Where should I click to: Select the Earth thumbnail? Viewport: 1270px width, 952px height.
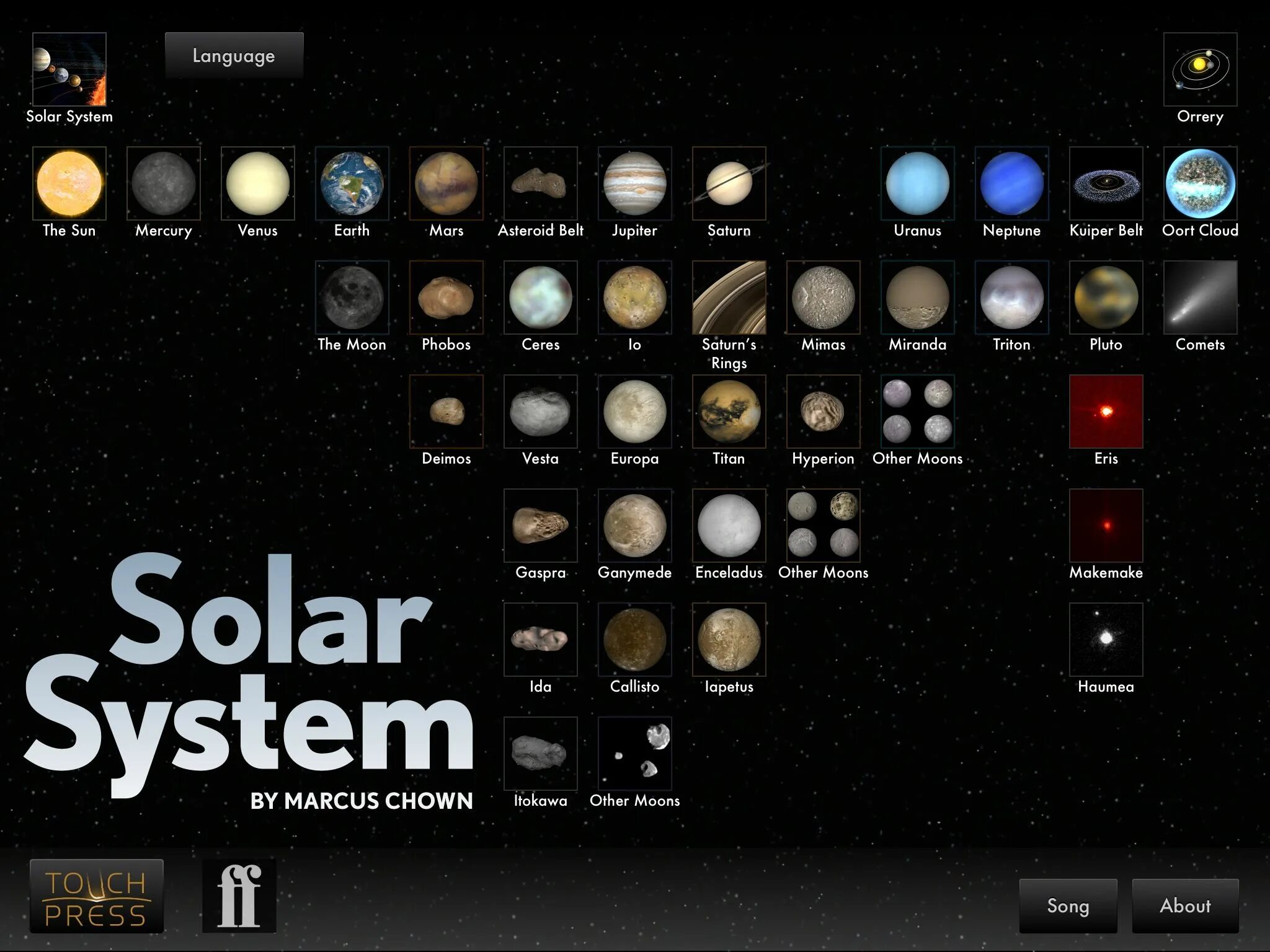[x=352, y=183]
